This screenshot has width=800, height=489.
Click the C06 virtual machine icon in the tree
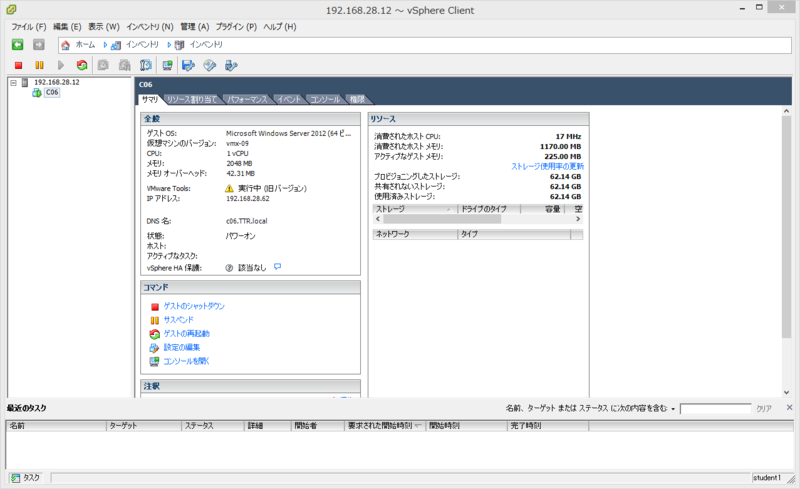tap(37, 92)
